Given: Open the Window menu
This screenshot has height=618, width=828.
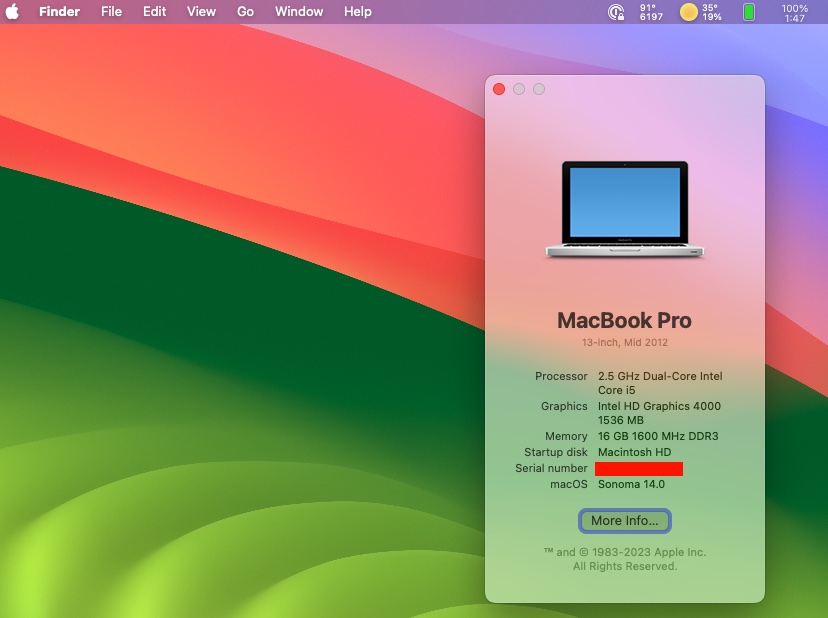Looking at the screenshot, I should pos(299,11).
